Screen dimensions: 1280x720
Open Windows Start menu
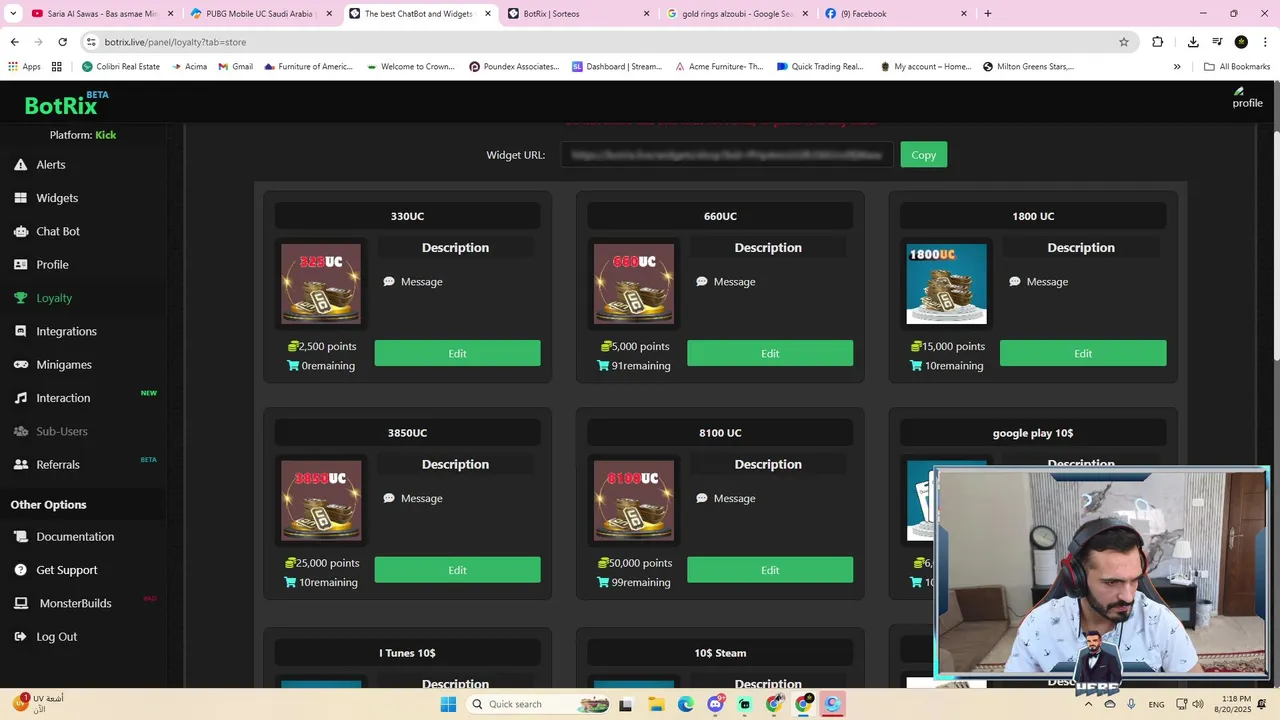(448, 704)
